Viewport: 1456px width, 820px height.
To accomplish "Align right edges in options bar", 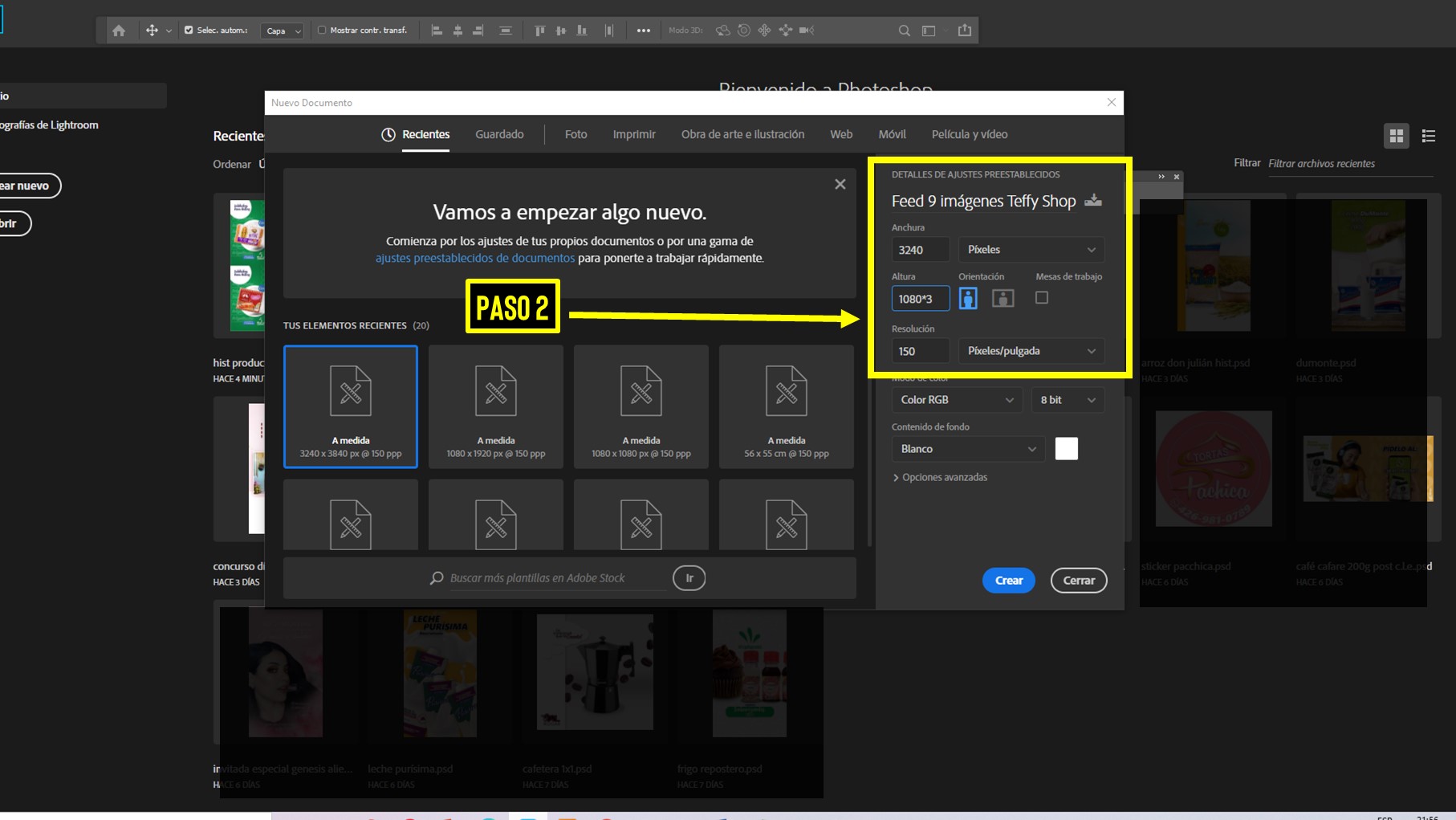I will 478,31.
